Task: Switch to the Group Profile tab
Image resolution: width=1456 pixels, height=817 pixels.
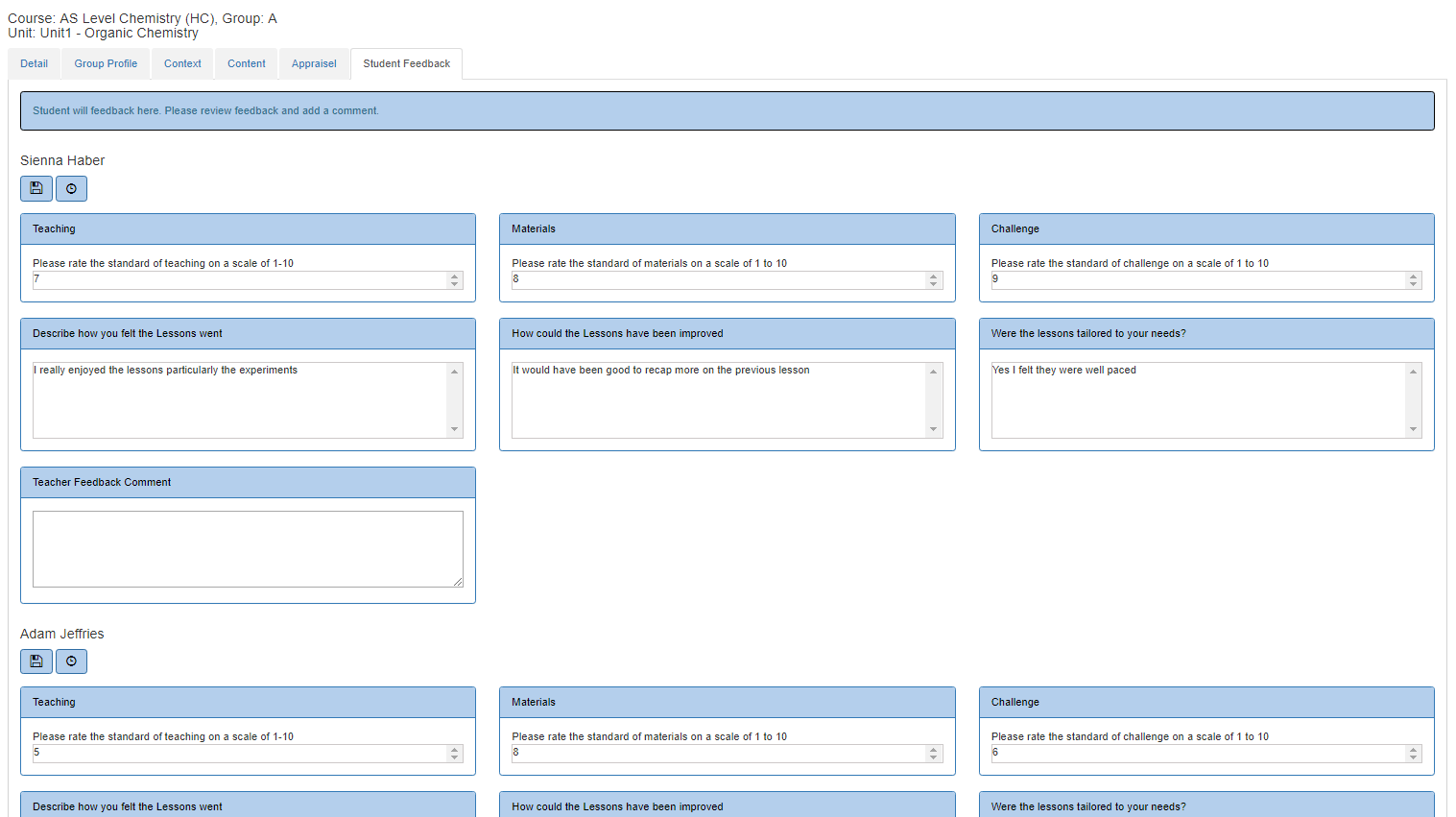Action: tap(106, 63)
